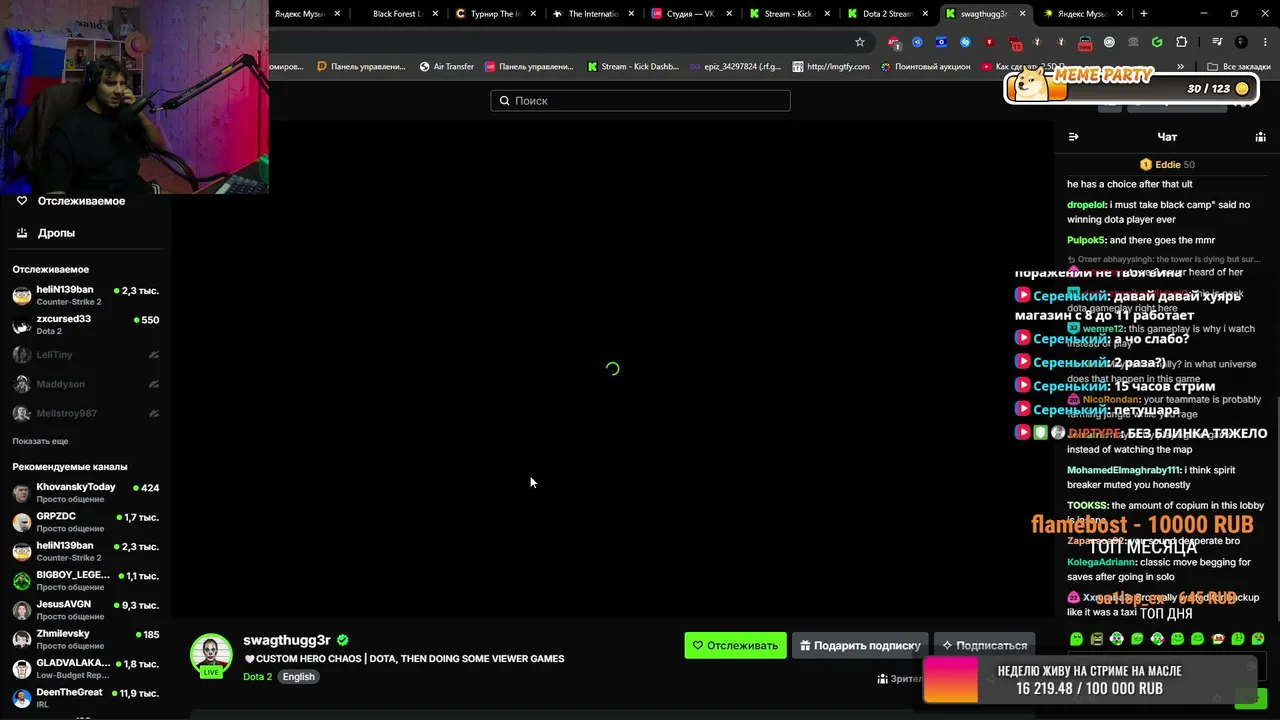Focus the Поиск search field
Viewport: 1280px width, 720px height.
tap(640, 100)
